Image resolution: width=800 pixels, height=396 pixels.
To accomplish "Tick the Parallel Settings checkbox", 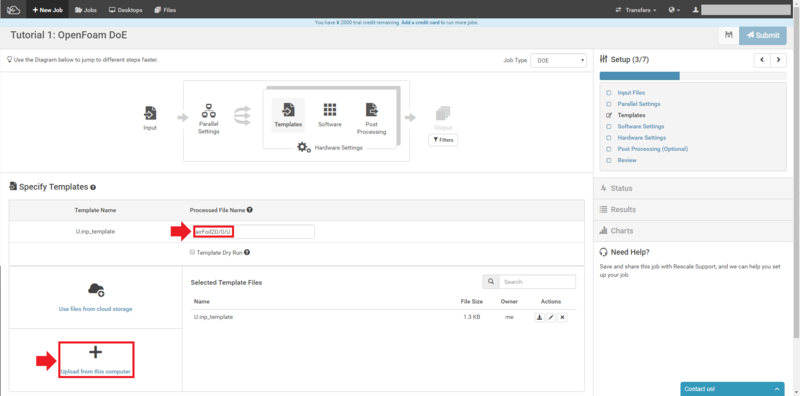I will point(608,104).
